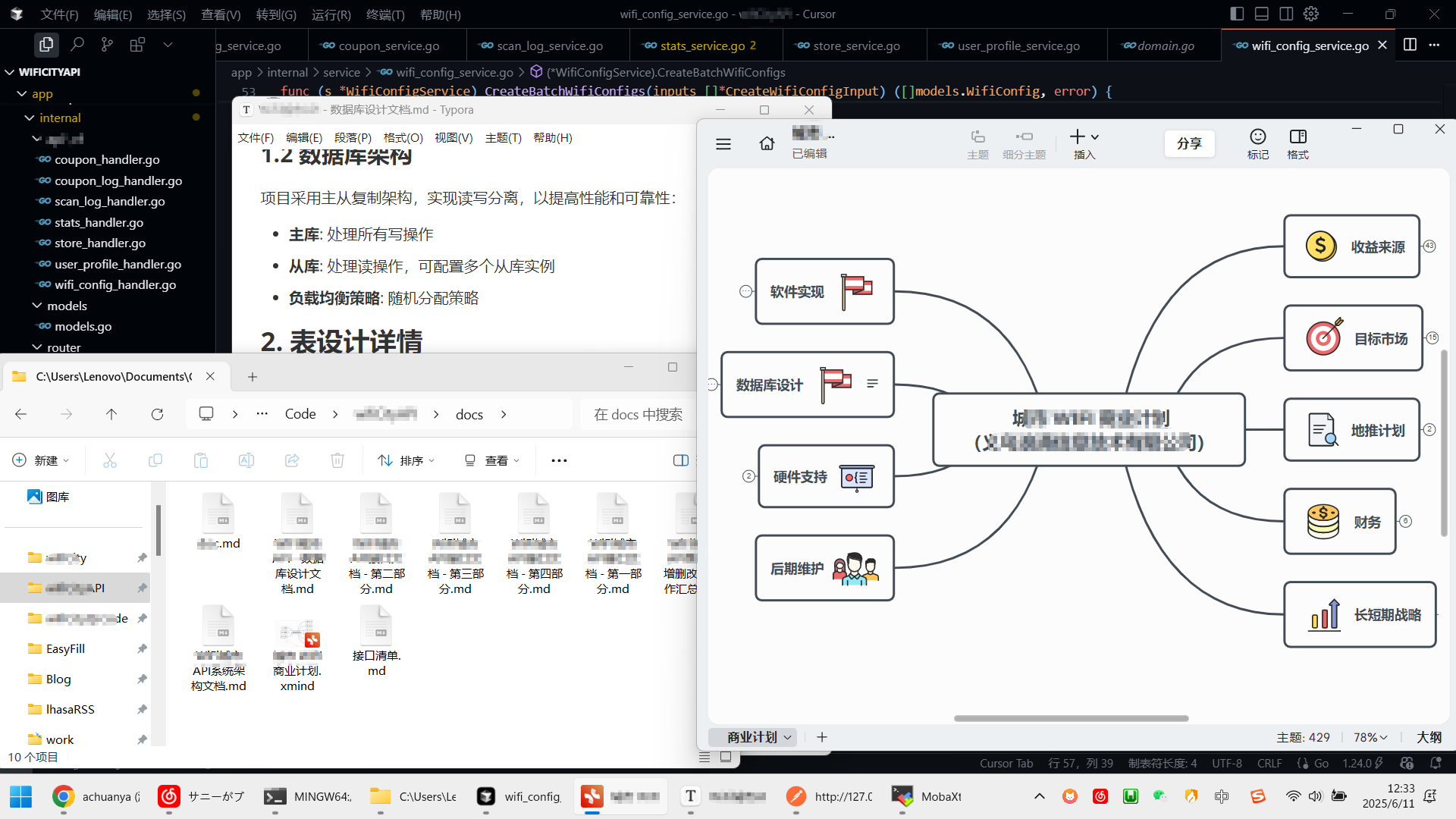Image resolution: width=1456 pixels, height=819 pixels.
Task: Open the 商业计划 sheet dropdown
Action: click(x=787, y=737)
